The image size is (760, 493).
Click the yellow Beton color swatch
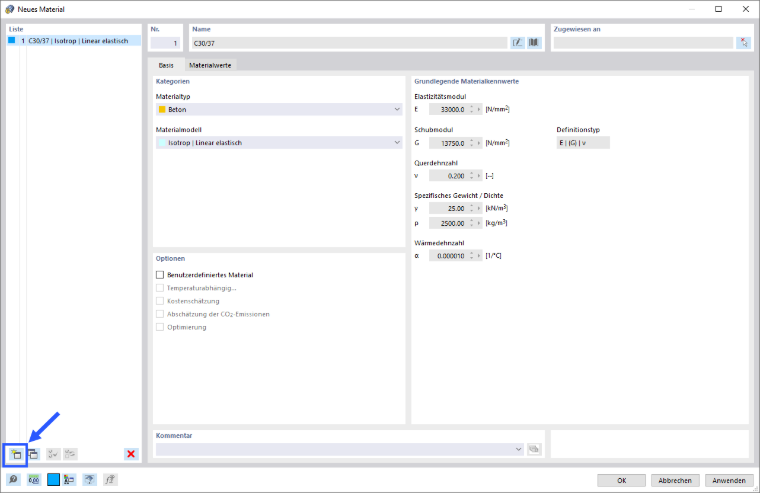pyautogui.click(x=162, y=110)
